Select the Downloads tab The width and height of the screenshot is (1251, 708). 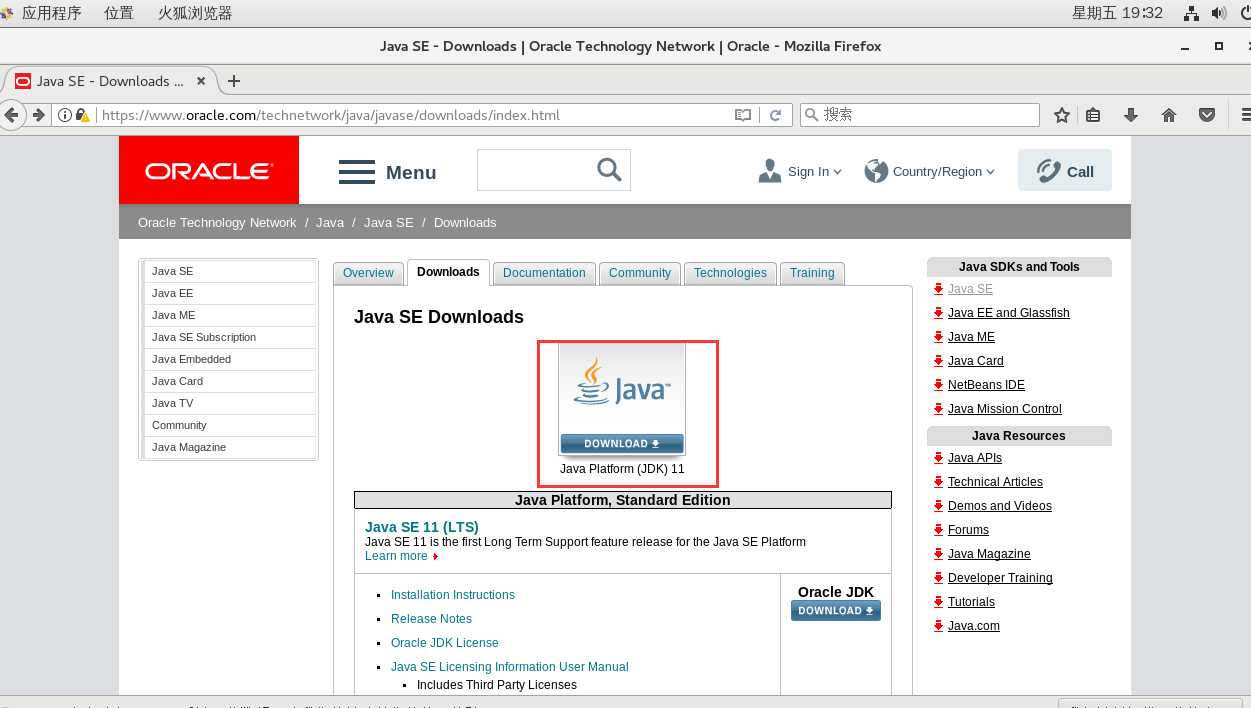[448, 272]
